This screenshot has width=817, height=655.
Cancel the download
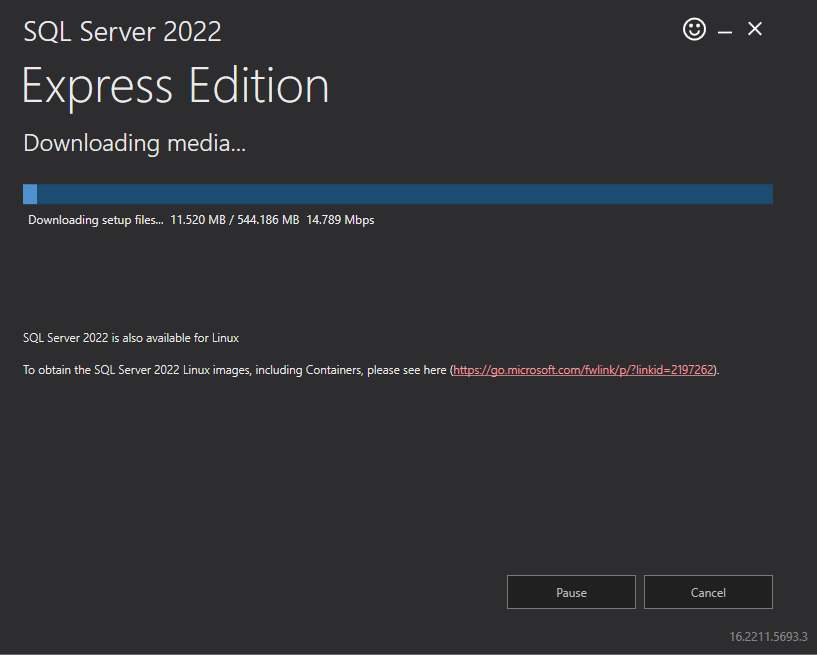pyautogui.click(x=708, y=592)
